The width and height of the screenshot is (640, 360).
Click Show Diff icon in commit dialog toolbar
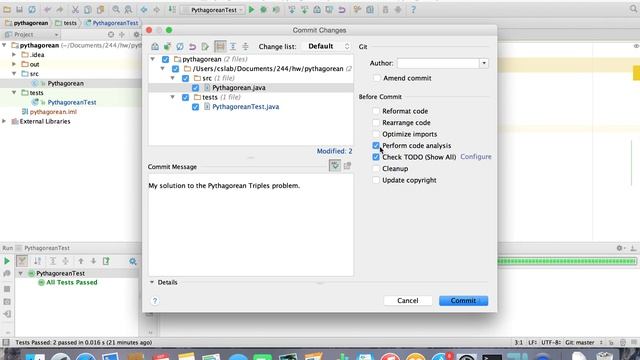click(x=155, y=47)
